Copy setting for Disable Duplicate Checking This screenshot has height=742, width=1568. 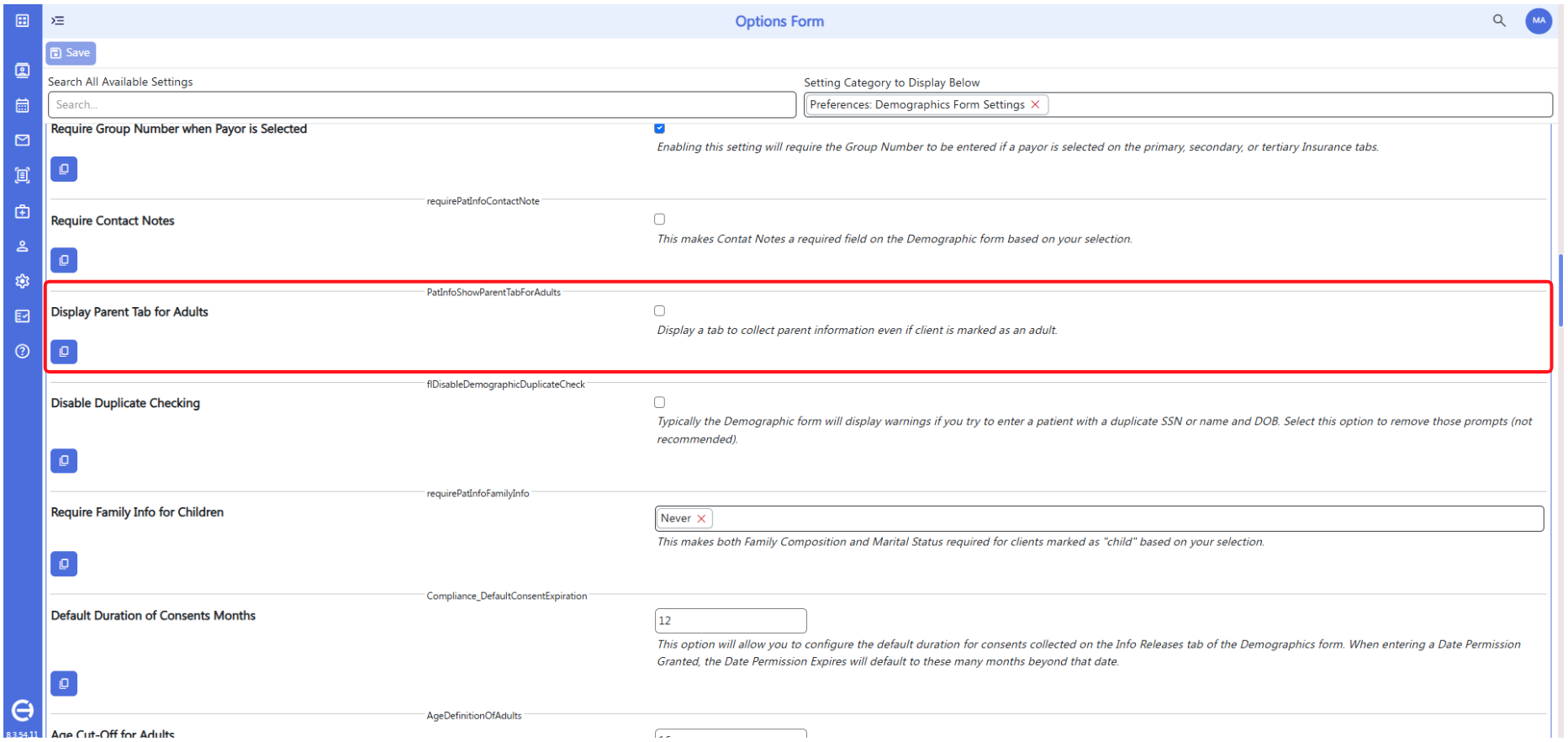pos(64,461)
